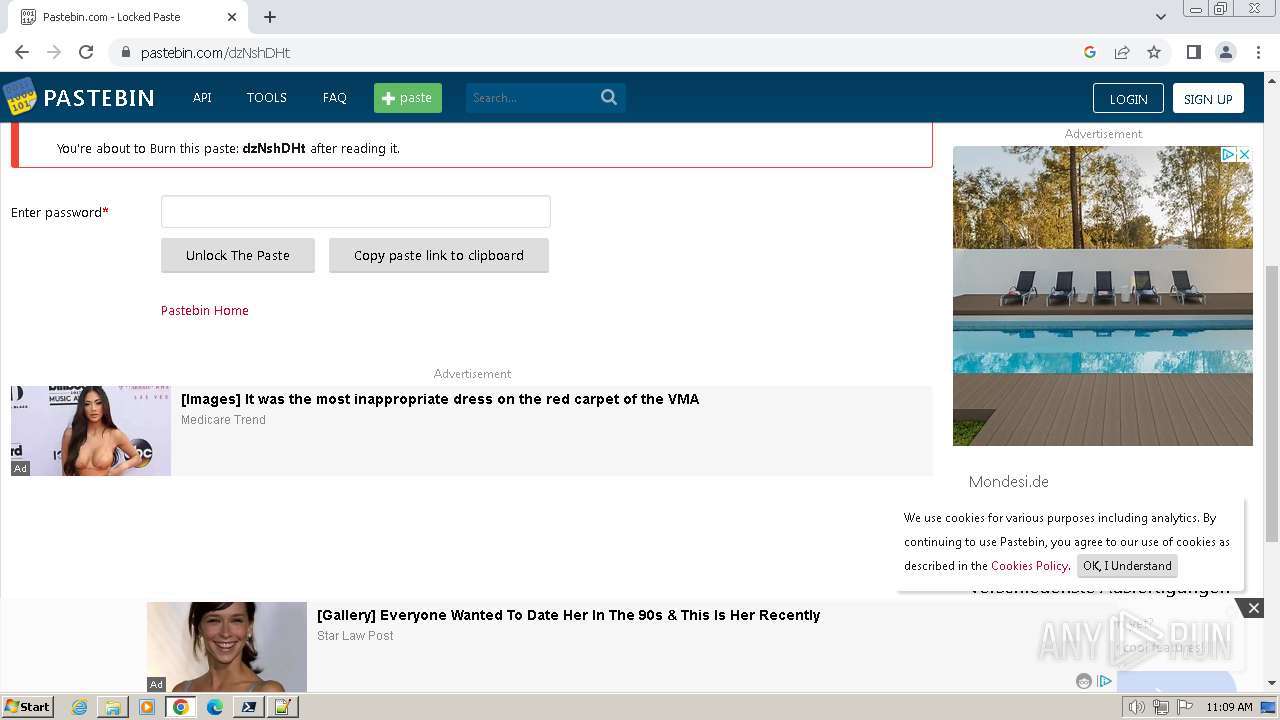Follow the Pastebin Home link
This screenshot has width=1280, height=720.
205,310
